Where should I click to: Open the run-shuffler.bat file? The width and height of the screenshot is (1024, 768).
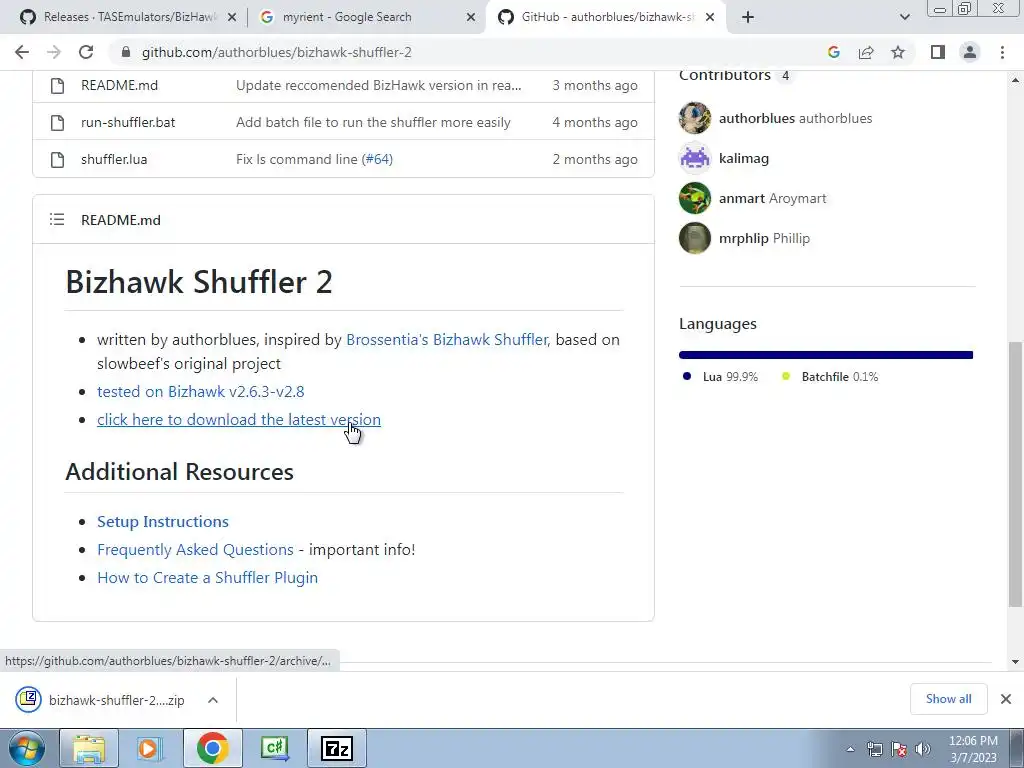click(128, 122)
